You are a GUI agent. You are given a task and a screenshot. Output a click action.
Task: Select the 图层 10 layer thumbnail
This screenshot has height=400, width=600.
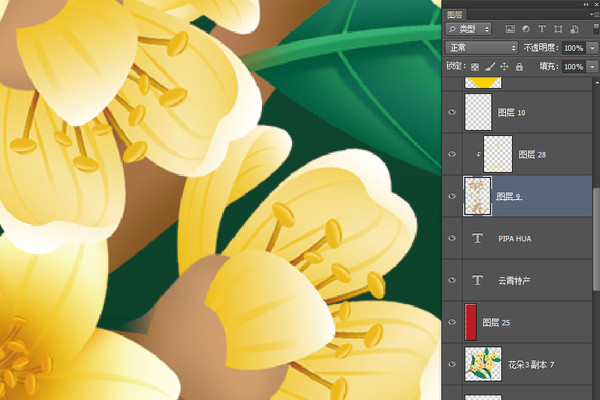tap(478, 112)
